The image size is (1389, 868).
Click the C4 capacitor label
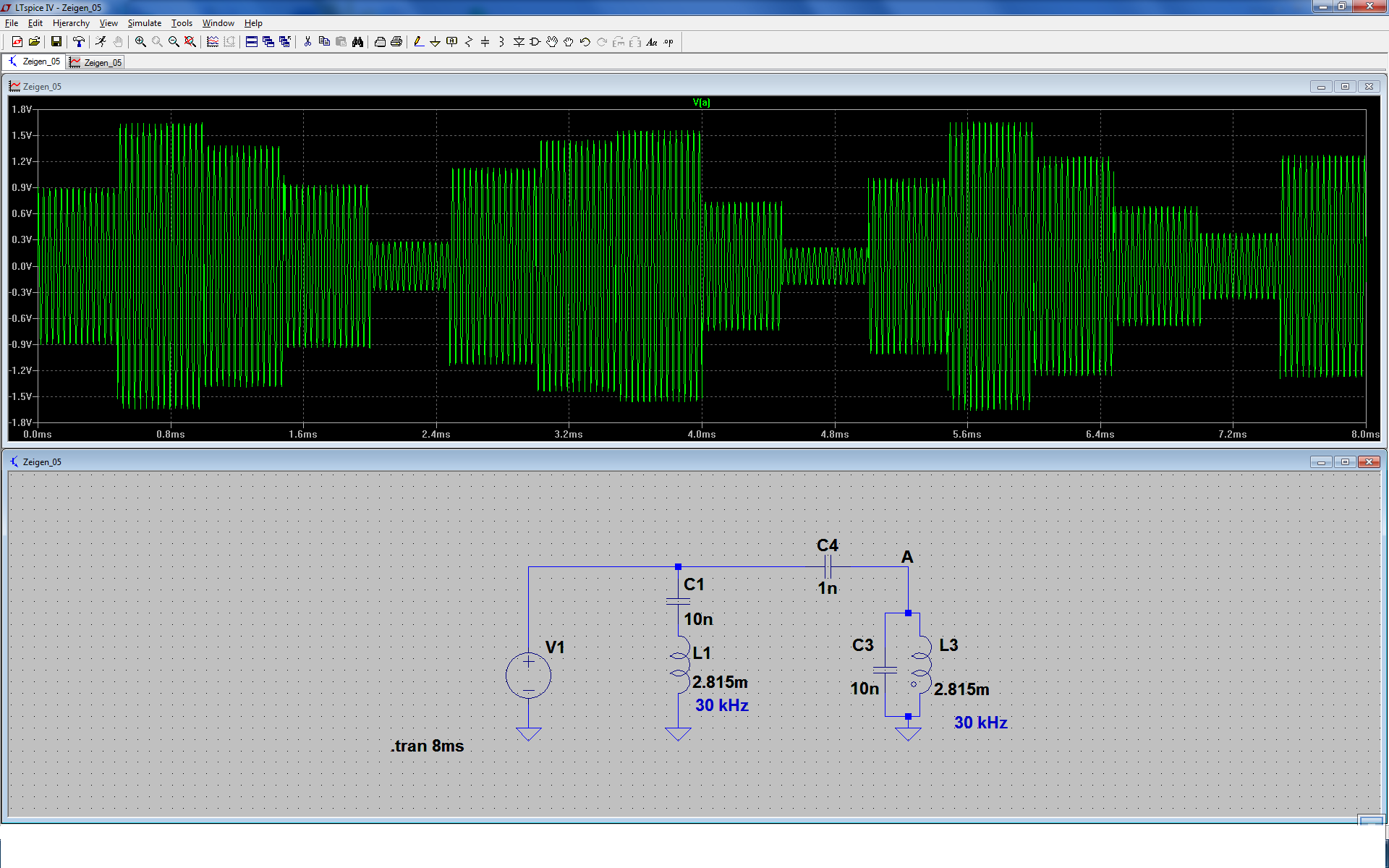pos(827,545)
